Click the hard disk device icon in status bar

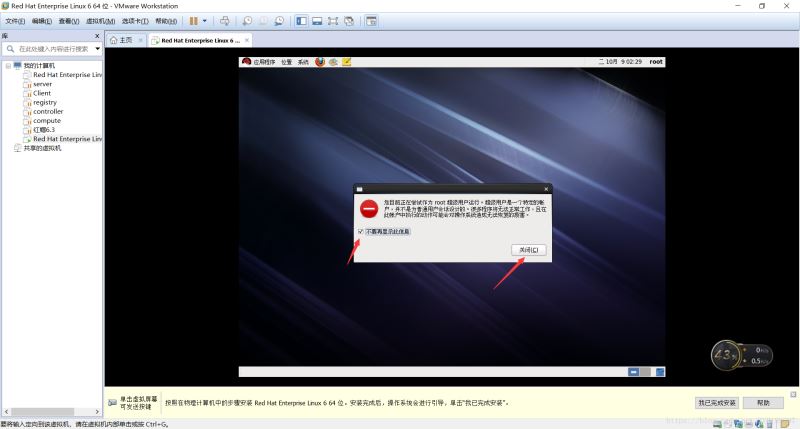(717, 423)
